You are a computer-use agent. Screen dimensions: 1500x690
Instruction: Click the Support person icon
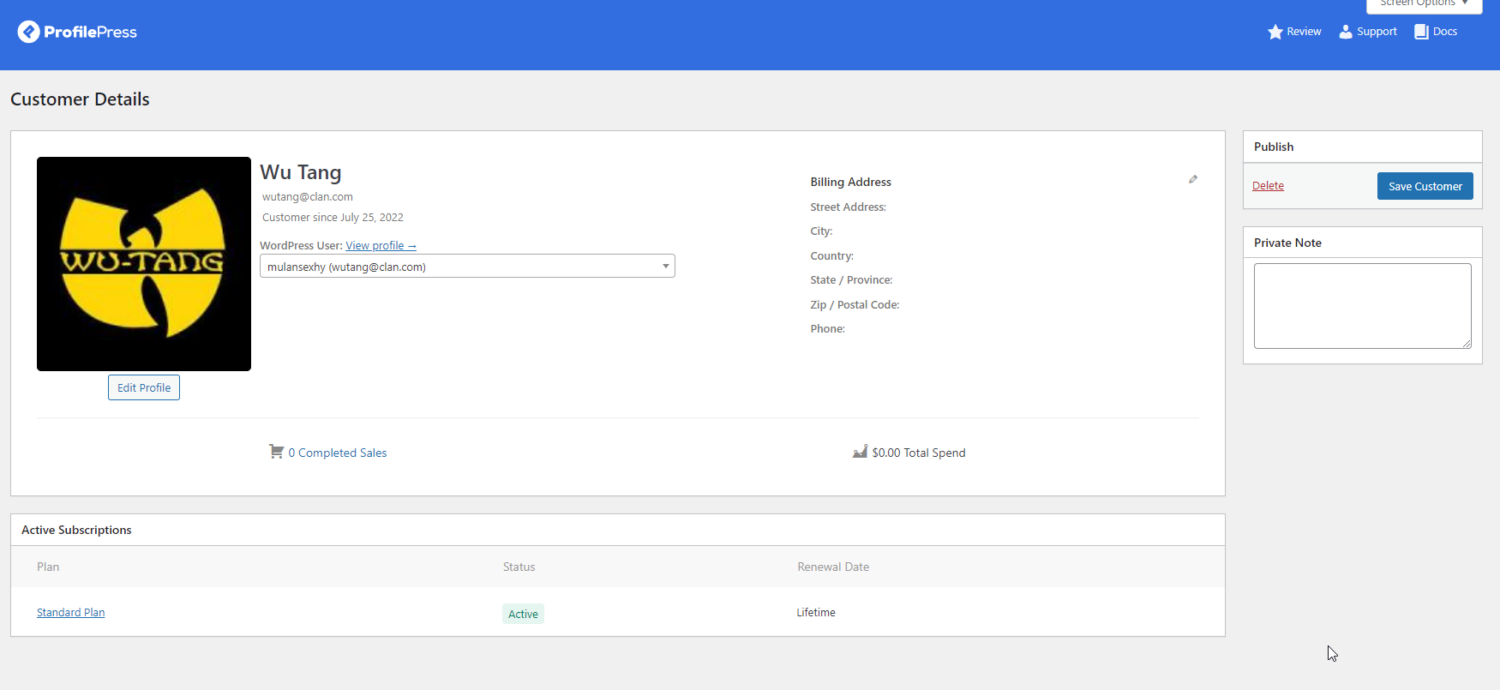[x=1346, y=32]
